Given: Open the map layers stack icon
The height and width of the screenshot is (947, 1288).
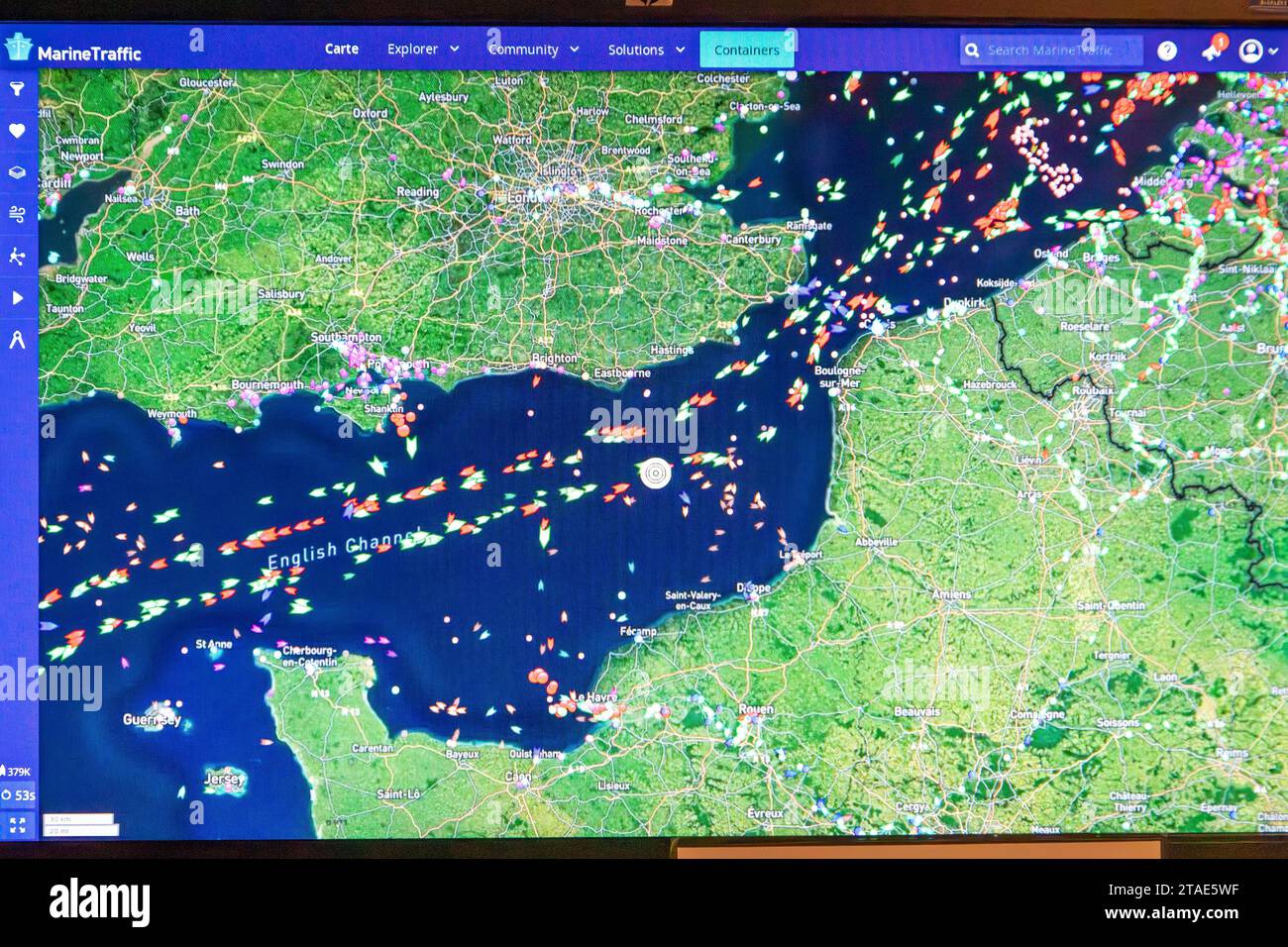Looking at the screenshot, I should tap(17, 172).
